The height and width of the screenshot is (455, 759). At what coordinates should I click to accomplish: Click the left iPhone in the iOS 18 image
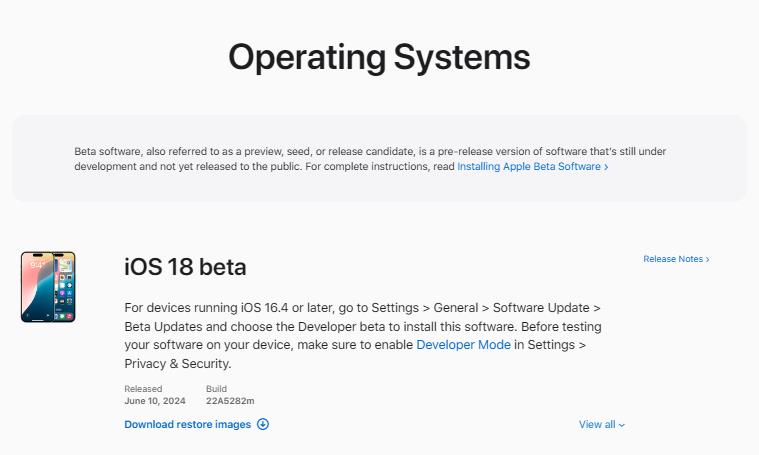pos(36,287)
